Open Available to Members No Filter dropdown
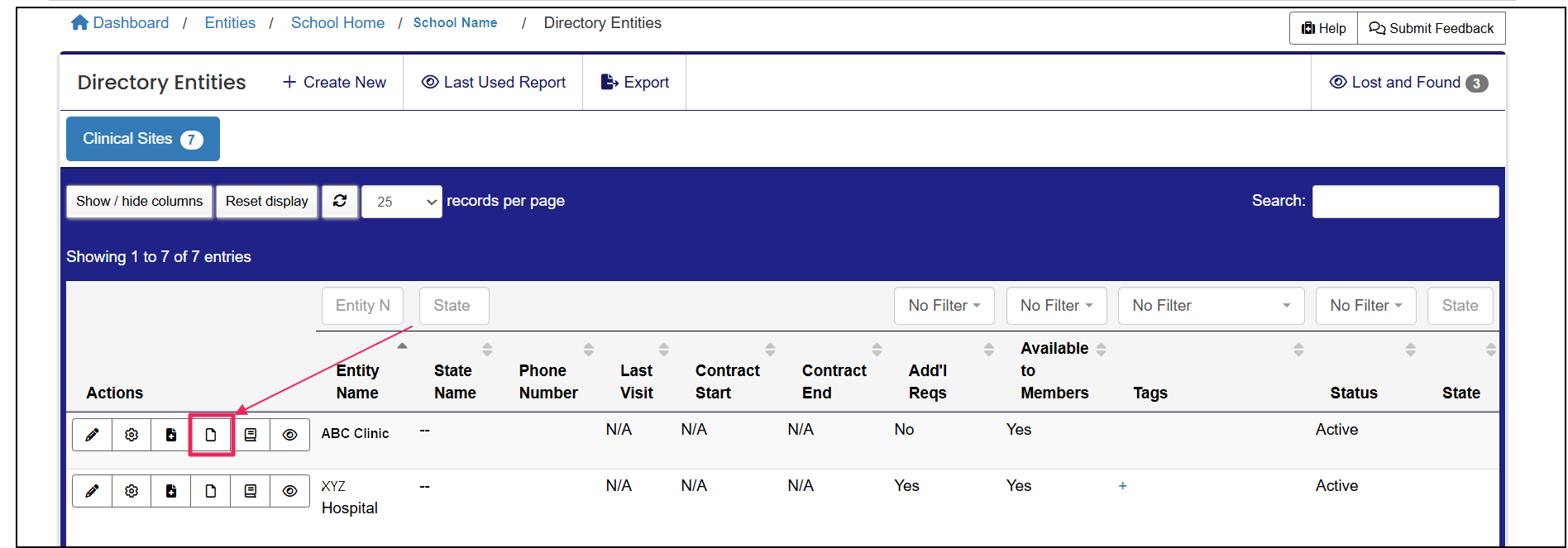 pyautogui.click(x=1056, y=306)
